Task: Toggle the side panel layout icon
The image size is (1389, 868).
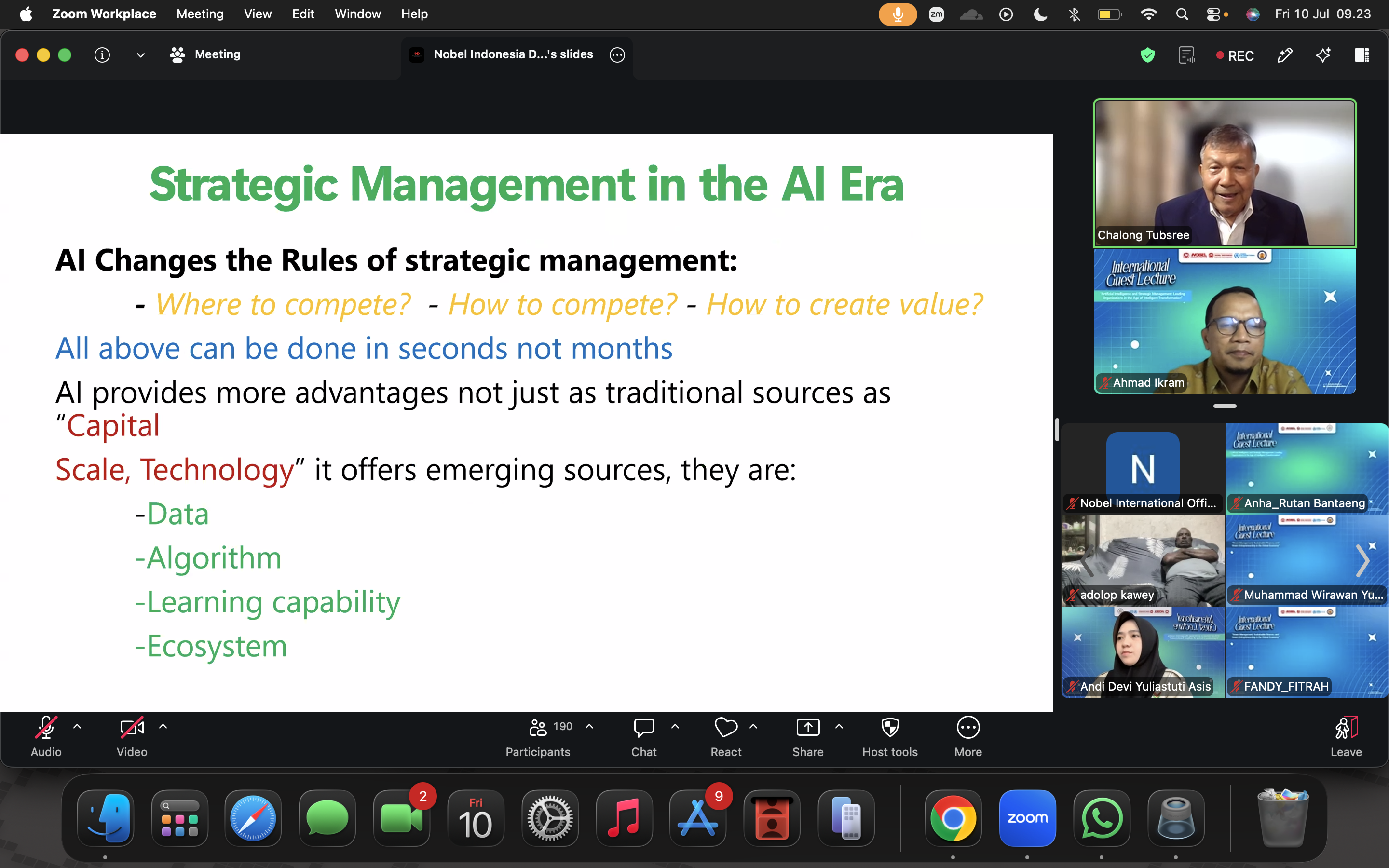Action: 1362,55
